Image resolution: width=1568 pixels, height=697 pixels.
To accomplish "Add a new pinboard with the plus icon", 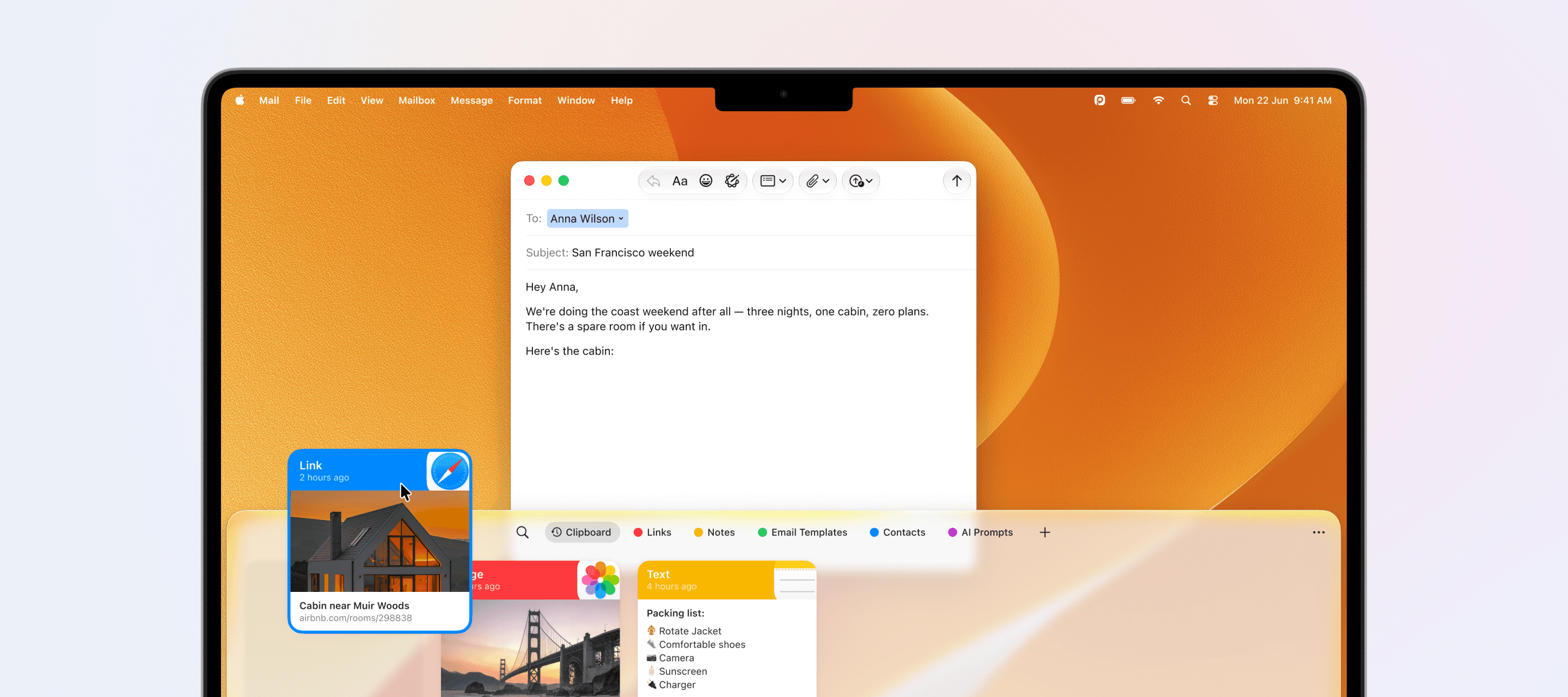I will (x=1045, y=532).
